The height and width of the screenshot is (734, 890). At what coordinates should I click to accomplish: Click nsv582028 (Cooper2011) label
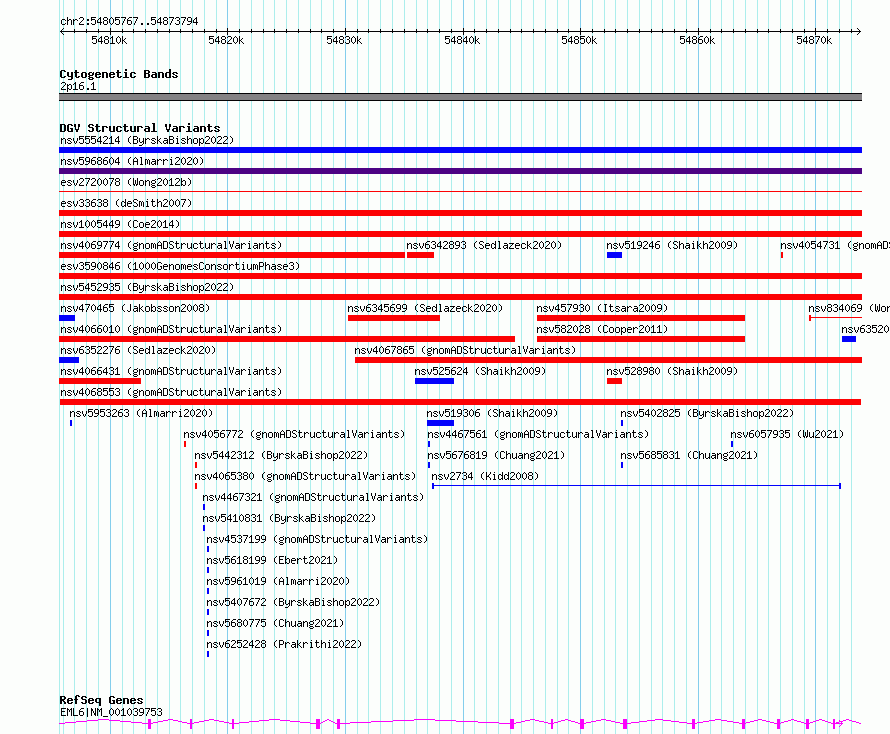pyautogui.click(x=602, y=329)
